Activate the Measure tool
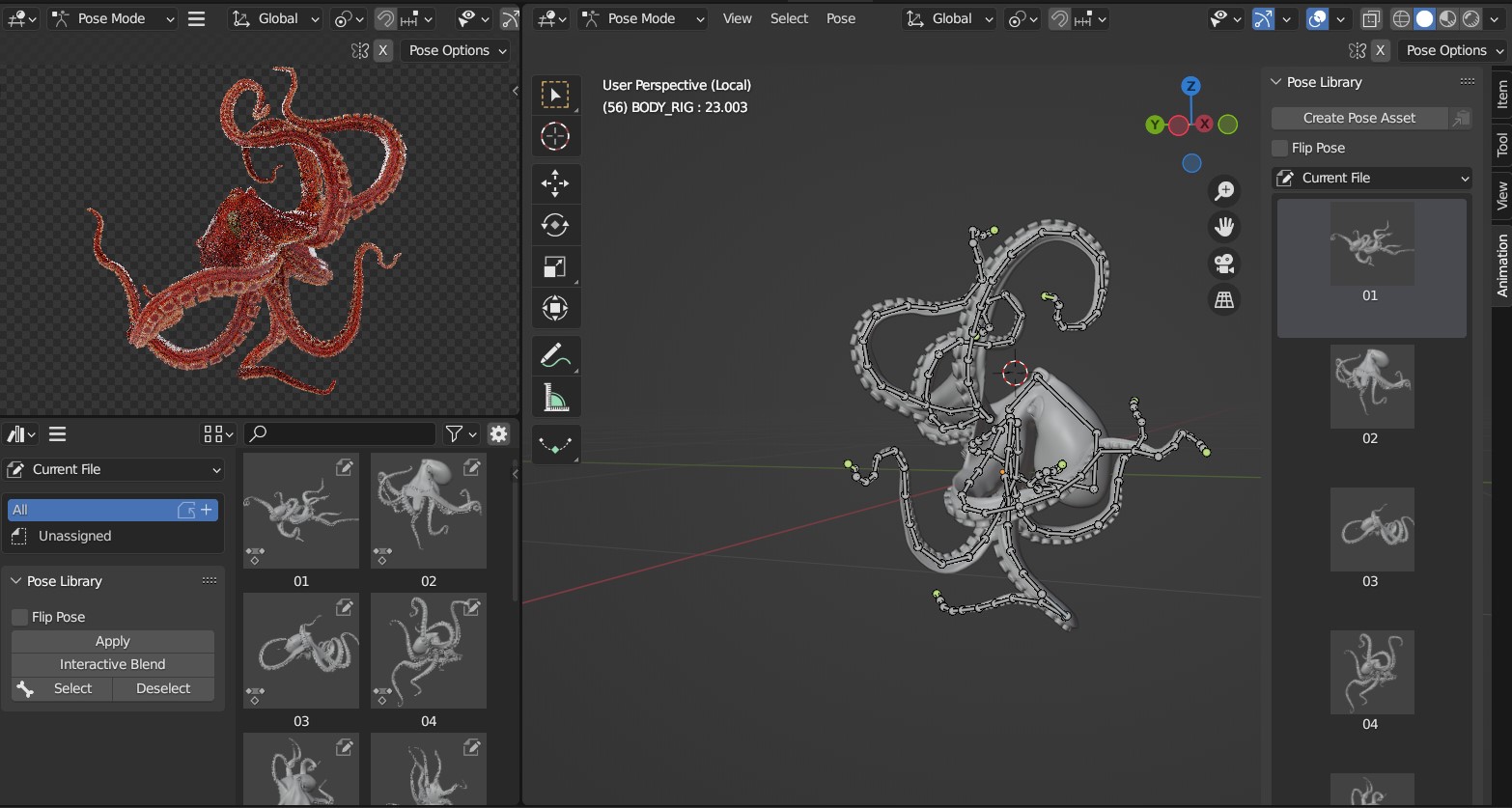This screenshot has height=808, width=1512. (555, 398)
